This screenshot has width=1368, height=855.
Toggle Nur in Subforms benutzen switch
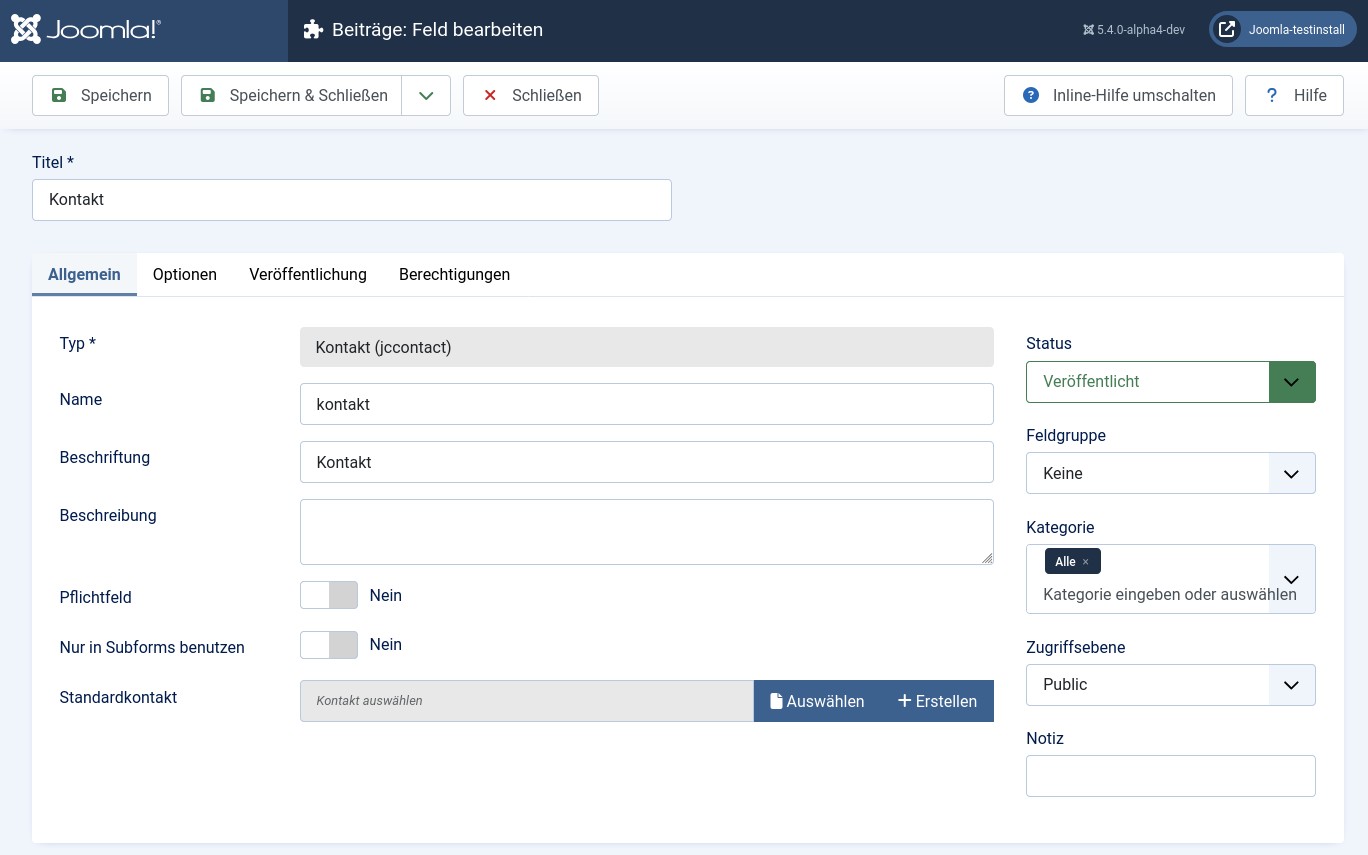click(x=329, y=645)
